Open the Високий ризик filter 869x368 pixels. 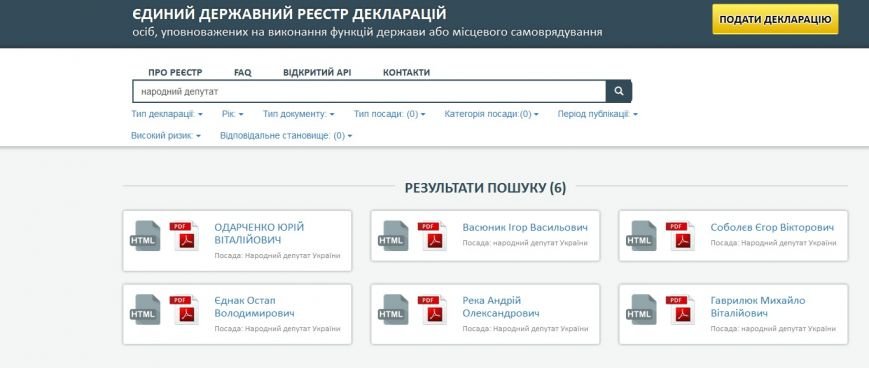(166, 135)
